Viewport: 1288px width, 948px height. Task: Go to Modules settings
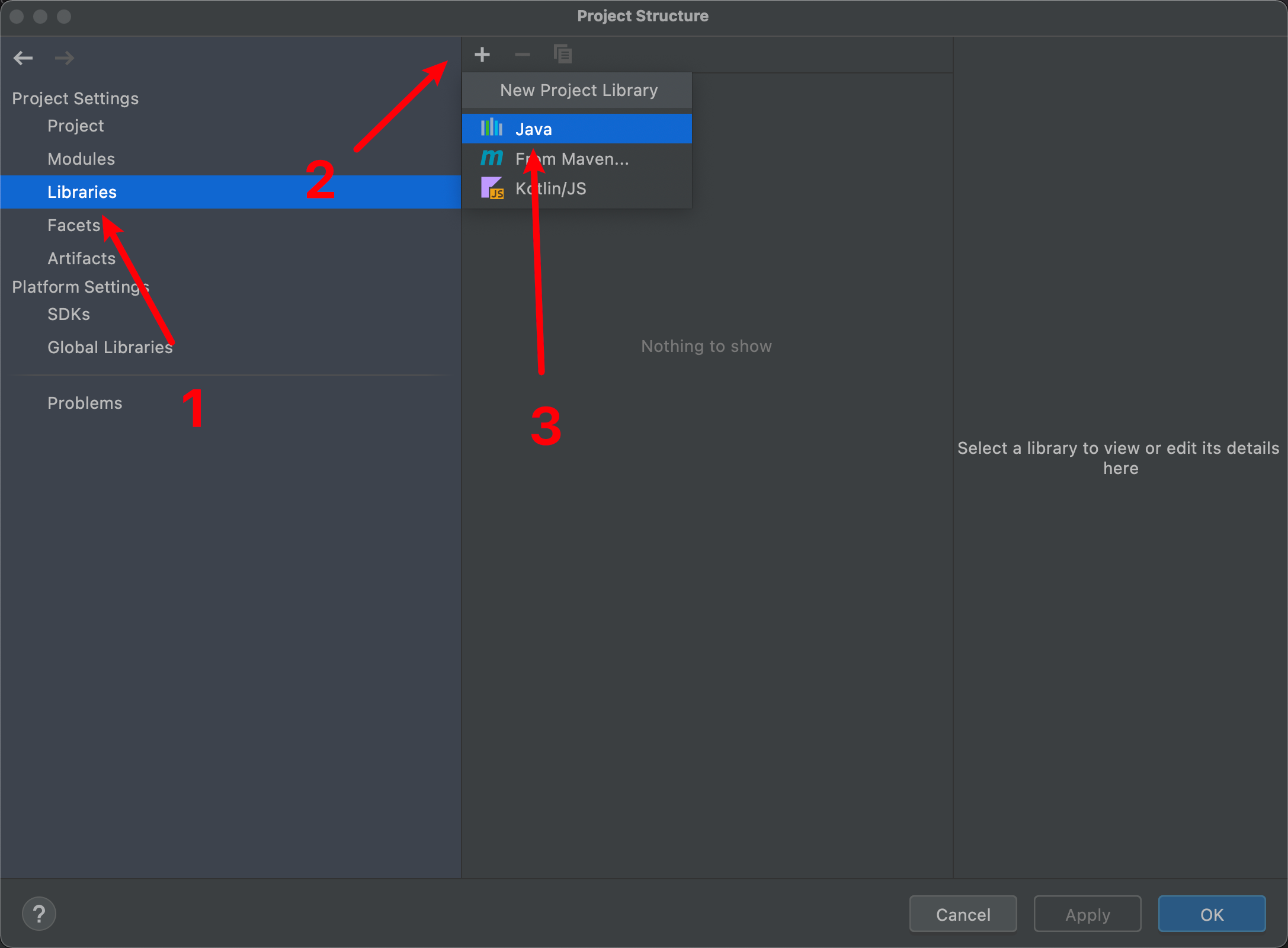81,159
